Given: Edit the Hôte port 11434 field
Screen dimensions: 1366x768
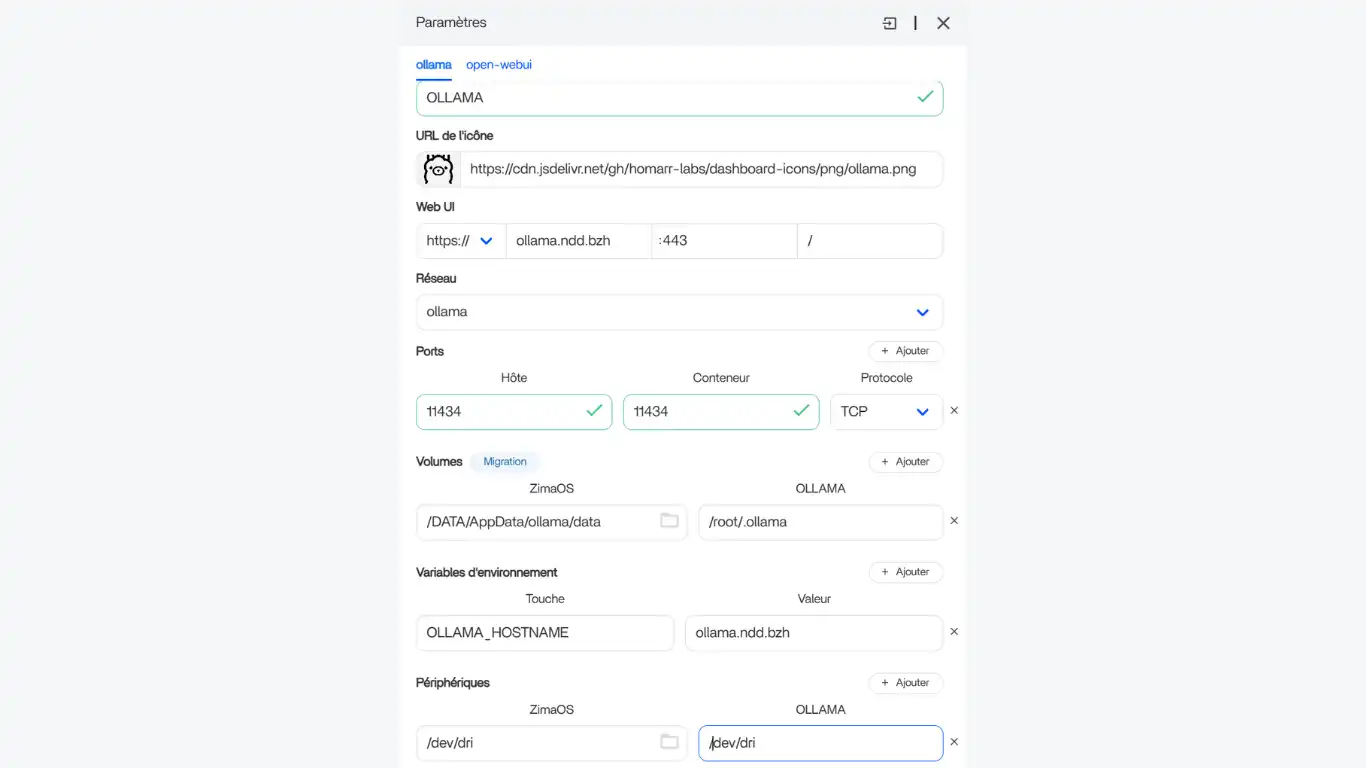Looking at the screenshot, I should (x=514, y=412).
